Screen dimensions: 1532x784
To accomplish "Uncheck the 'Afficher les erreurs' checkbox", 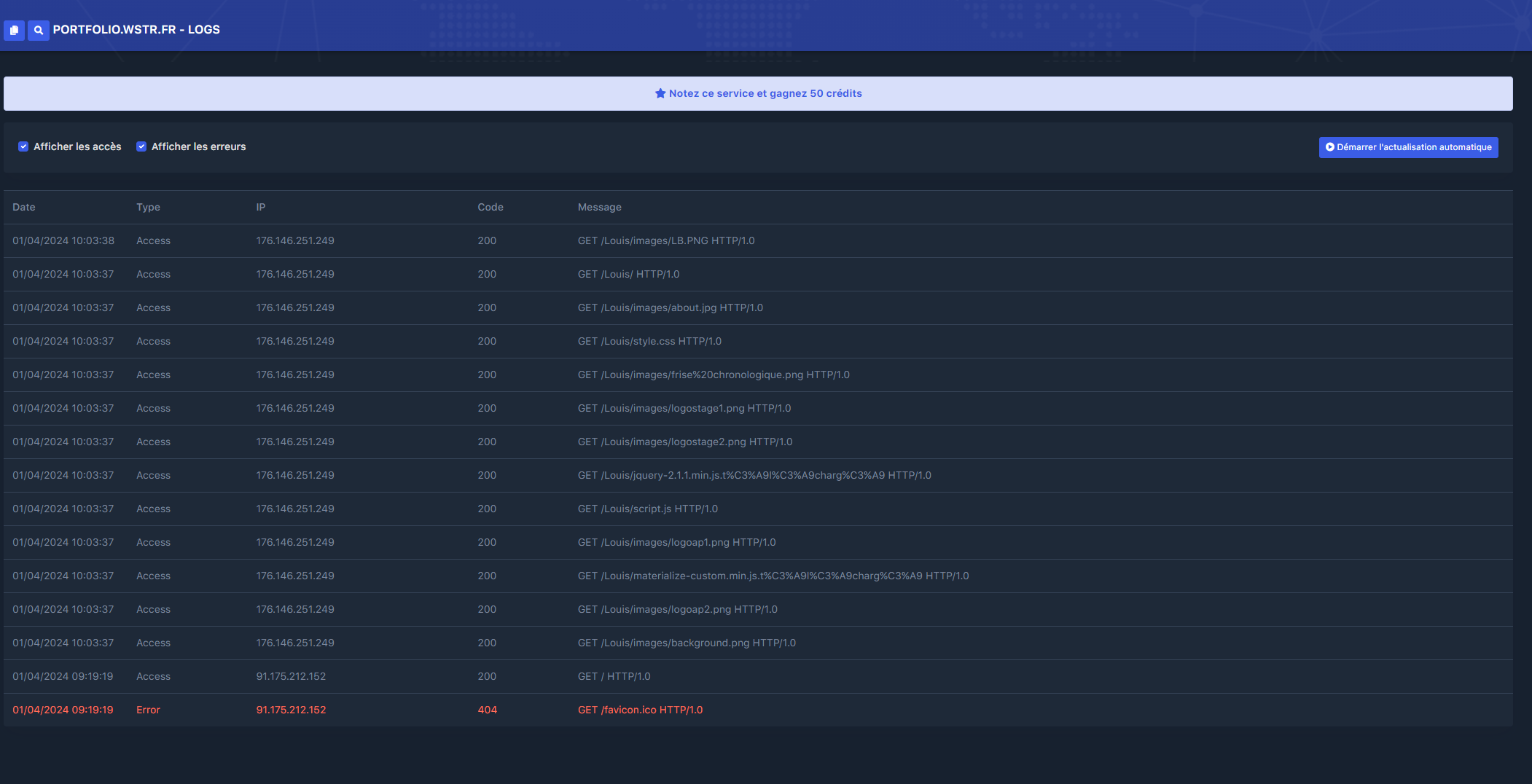I will 141,146.
